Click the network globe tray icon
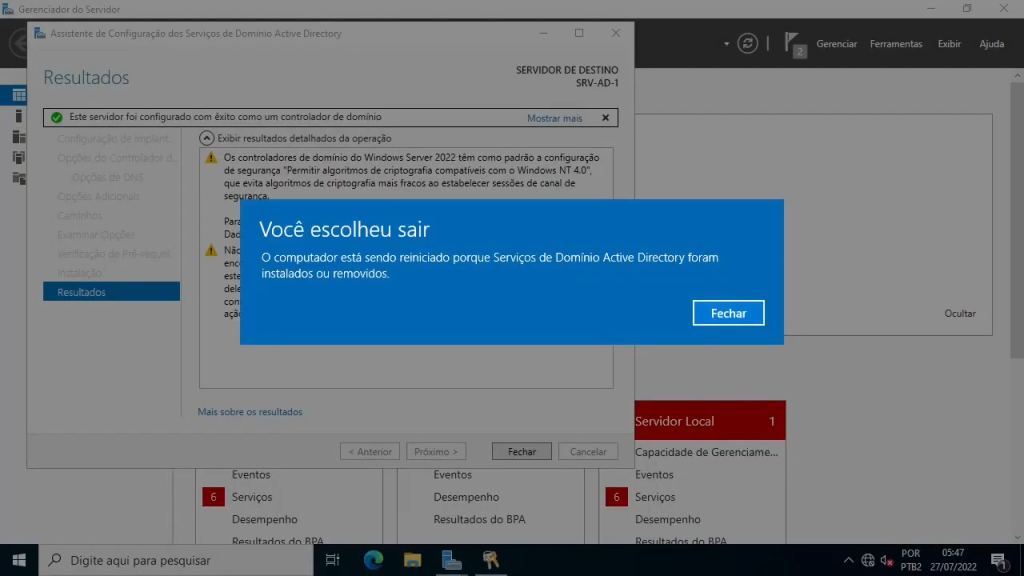The width and height of the screenshot is (1024, 576). (x=867, y=560)
